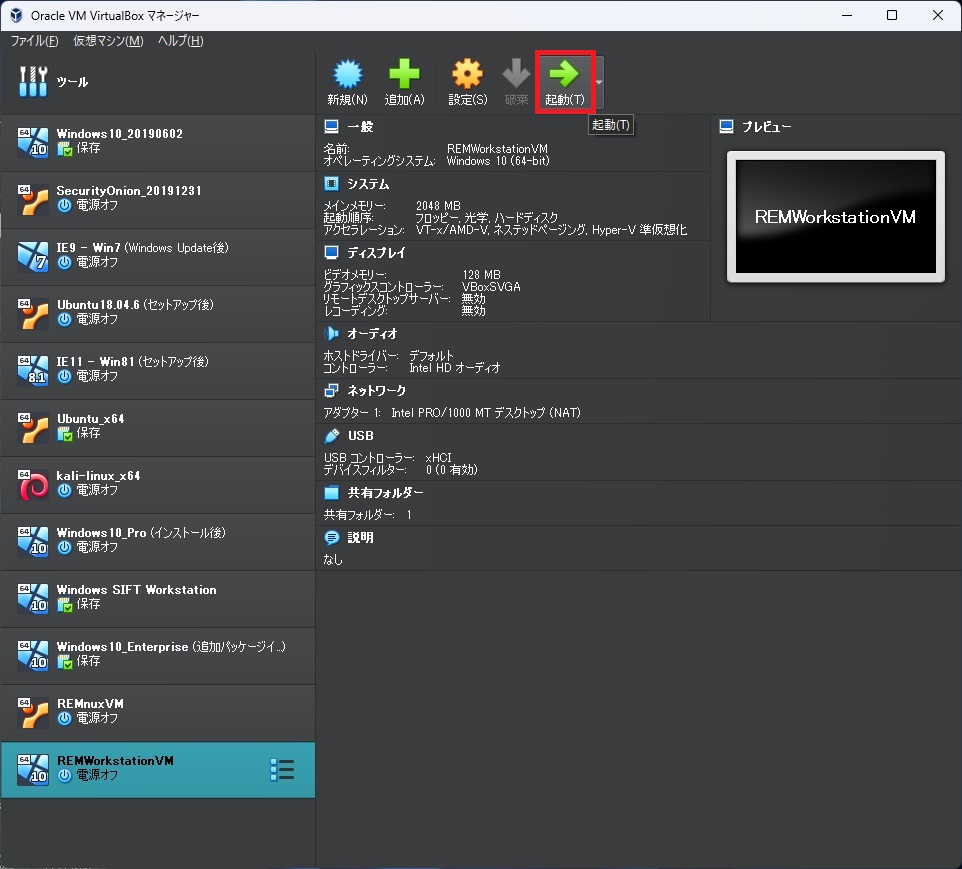Click the ネットワーク section header
This screenshot has width=962, height=869.
(377, 391)
